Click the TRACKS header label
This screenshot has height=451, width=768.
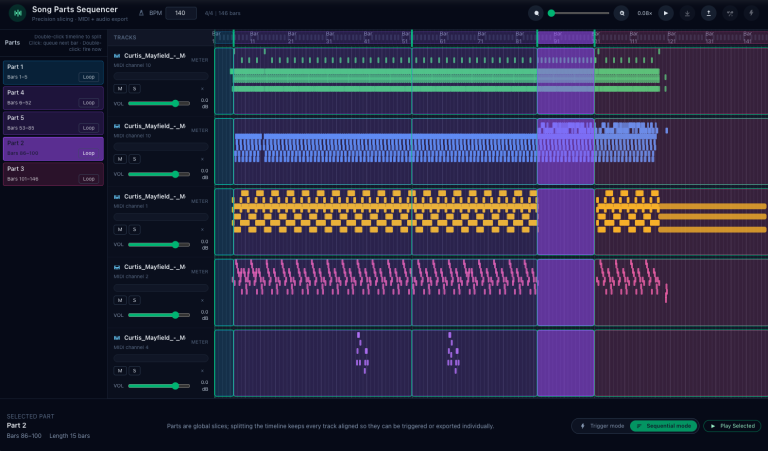[x=125, y=37]
